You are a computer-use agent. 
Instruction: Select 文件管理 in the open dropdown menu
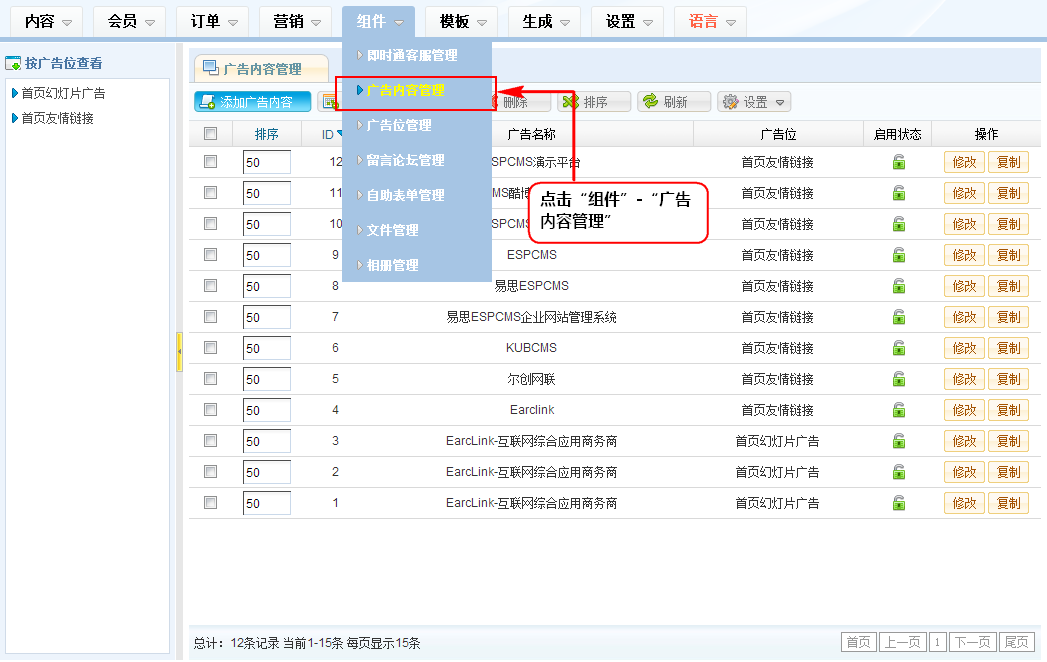tap(392, 230)
